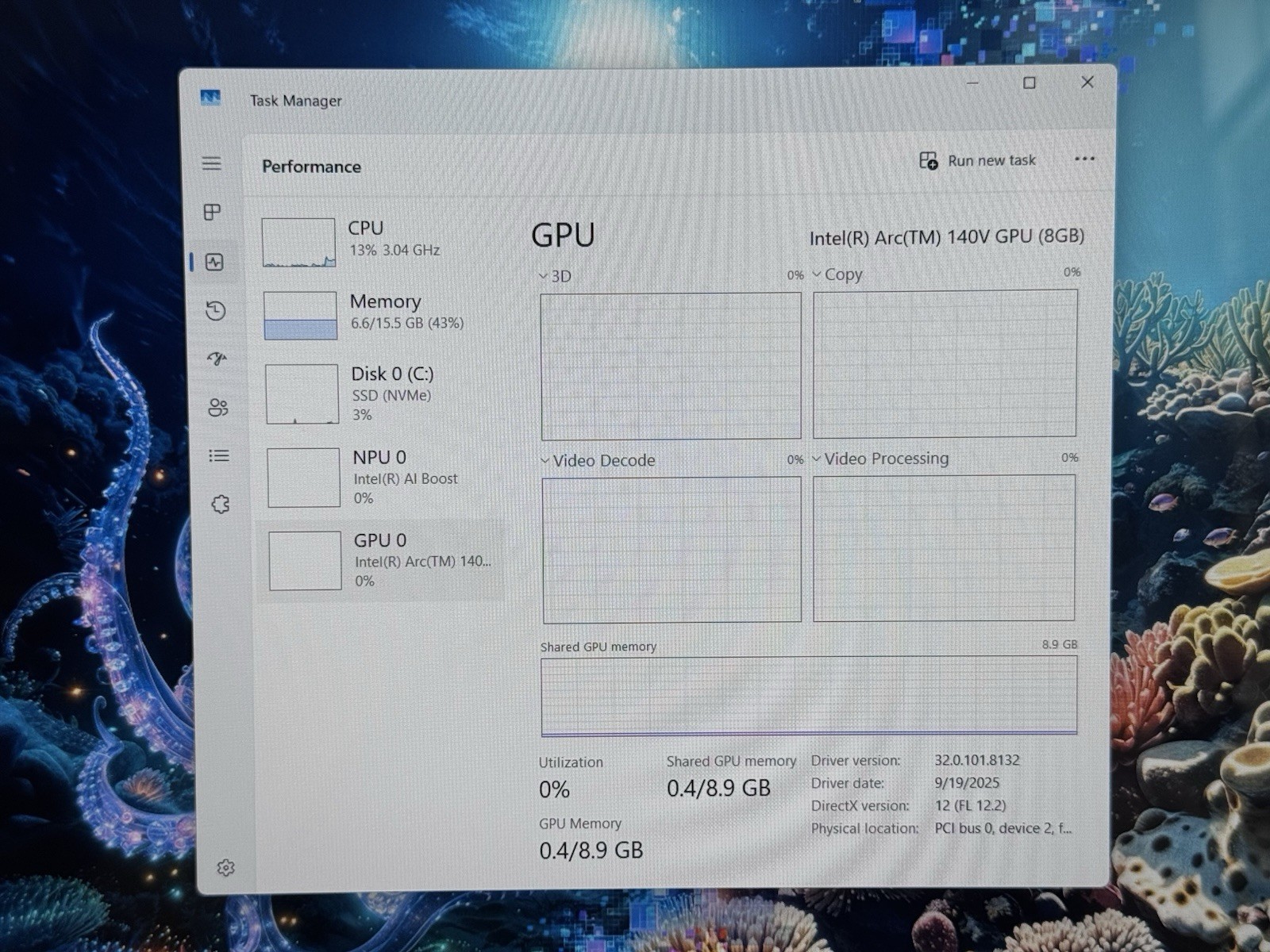
Task: Click the NPU 0 mini graph
Action: coord(304,478)
